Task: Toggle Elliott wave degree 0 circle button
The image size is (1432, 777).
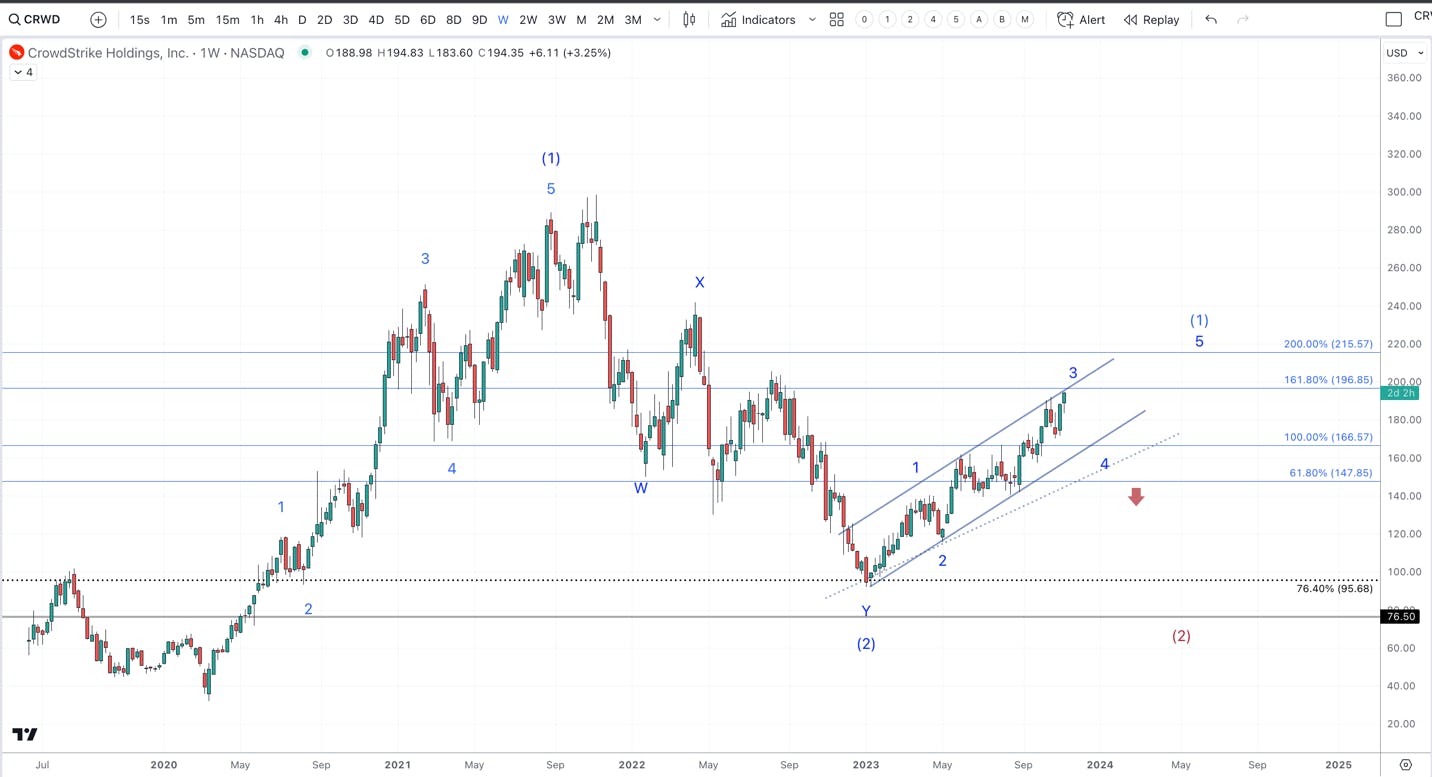Action: tap(864, 19)
